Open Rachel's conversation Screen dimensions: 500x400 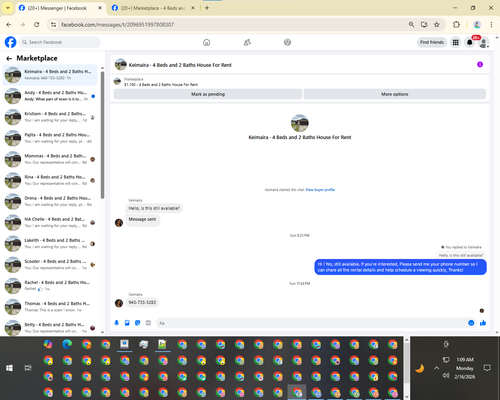(50, 286)
